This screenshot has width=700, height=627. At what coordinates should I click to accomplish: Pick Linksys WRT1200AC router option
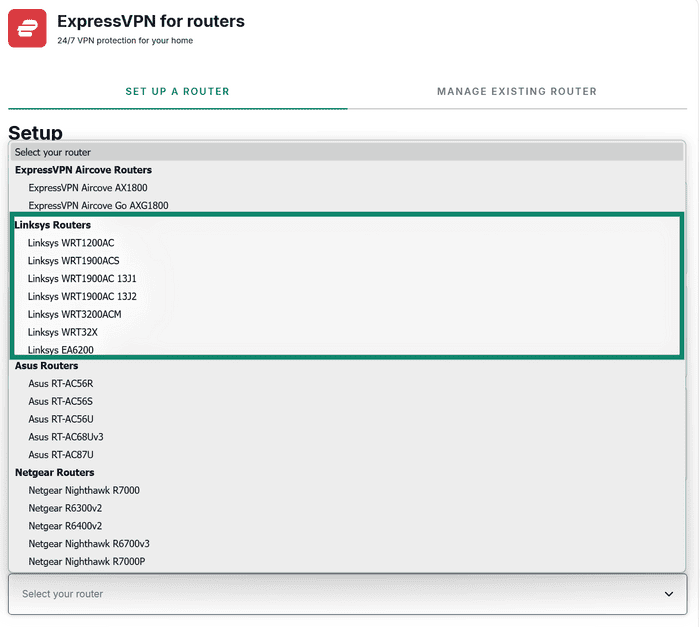coord(347,243)
